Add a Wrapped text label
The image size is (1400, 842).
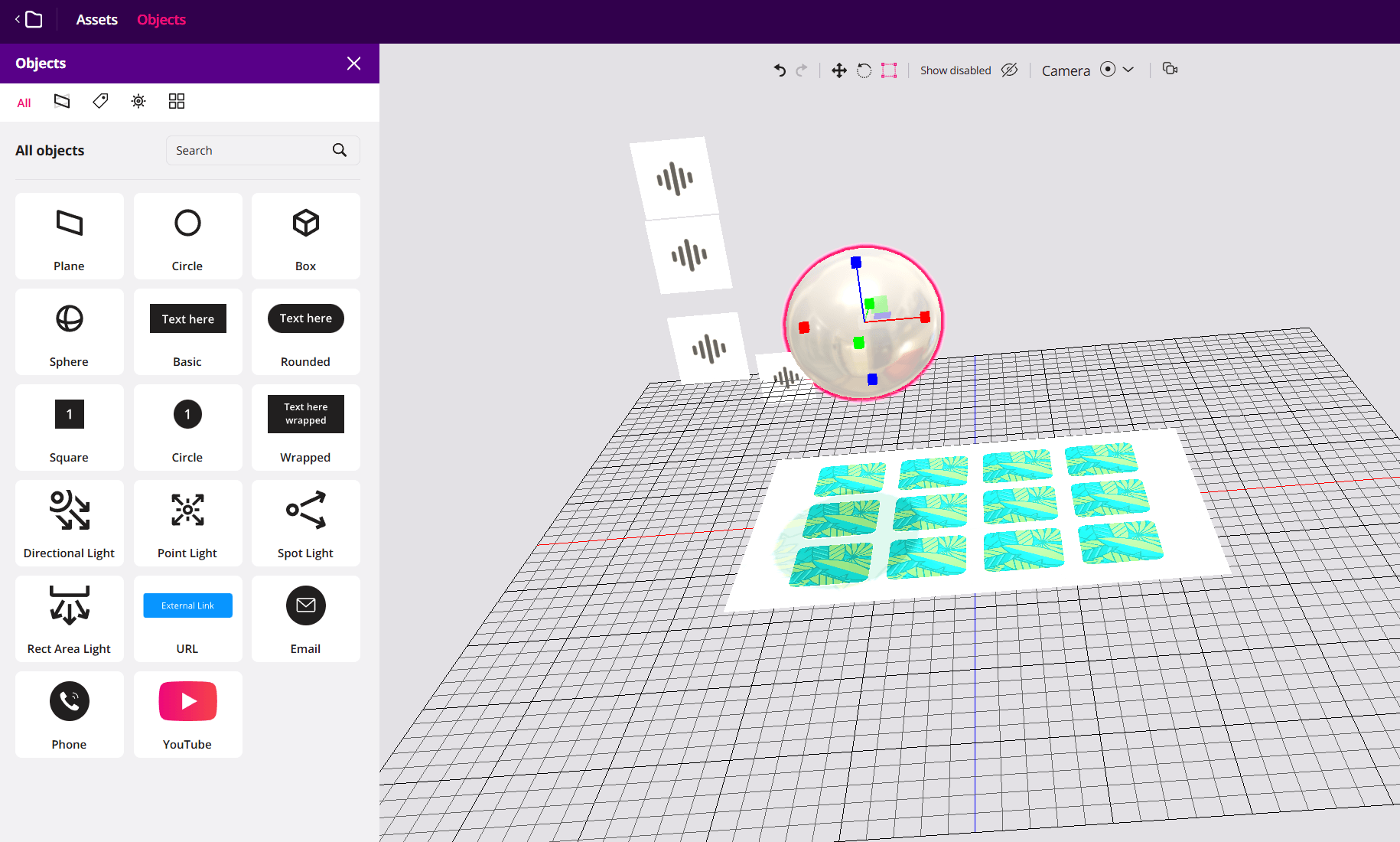(305, 427)
